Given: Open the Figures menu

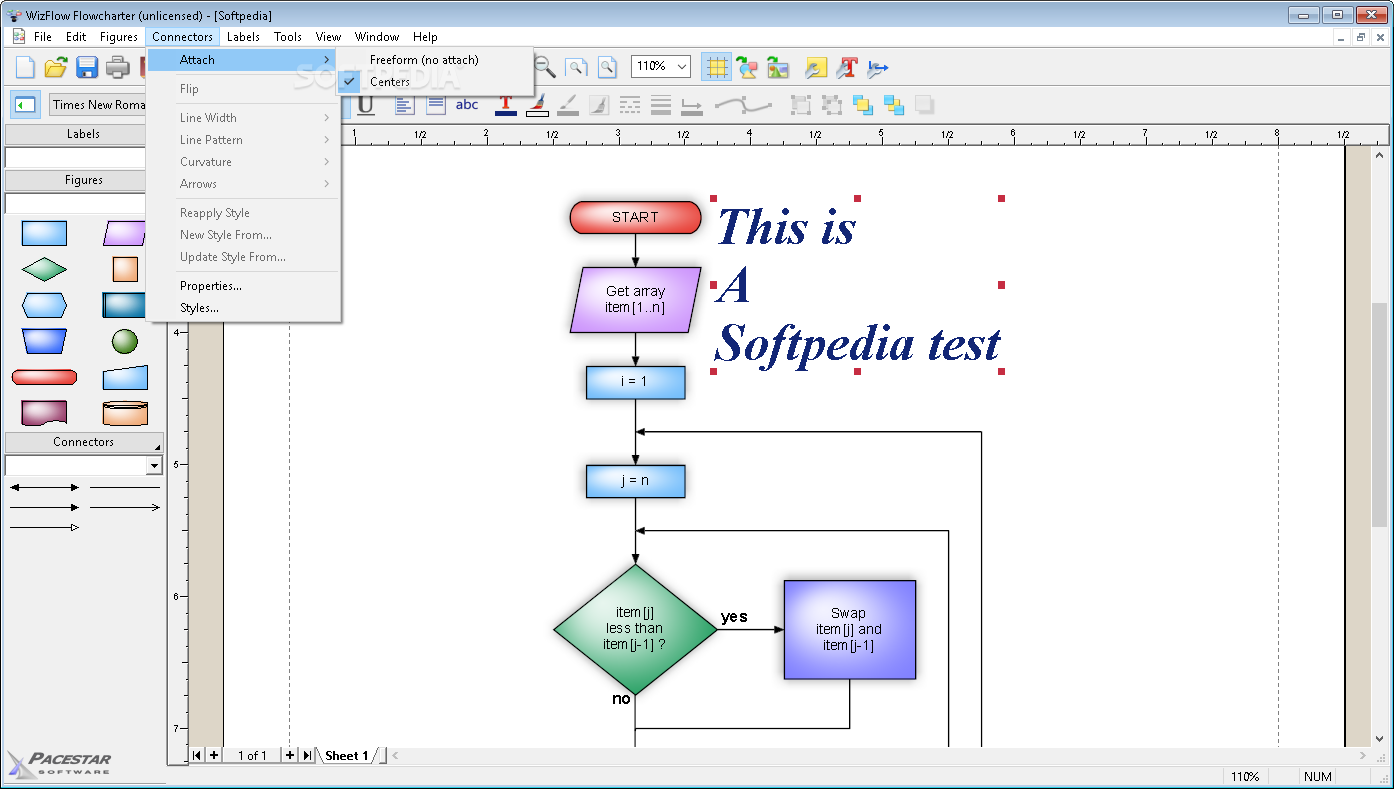Looking at the screenshot, I should [x=119, y=37].
